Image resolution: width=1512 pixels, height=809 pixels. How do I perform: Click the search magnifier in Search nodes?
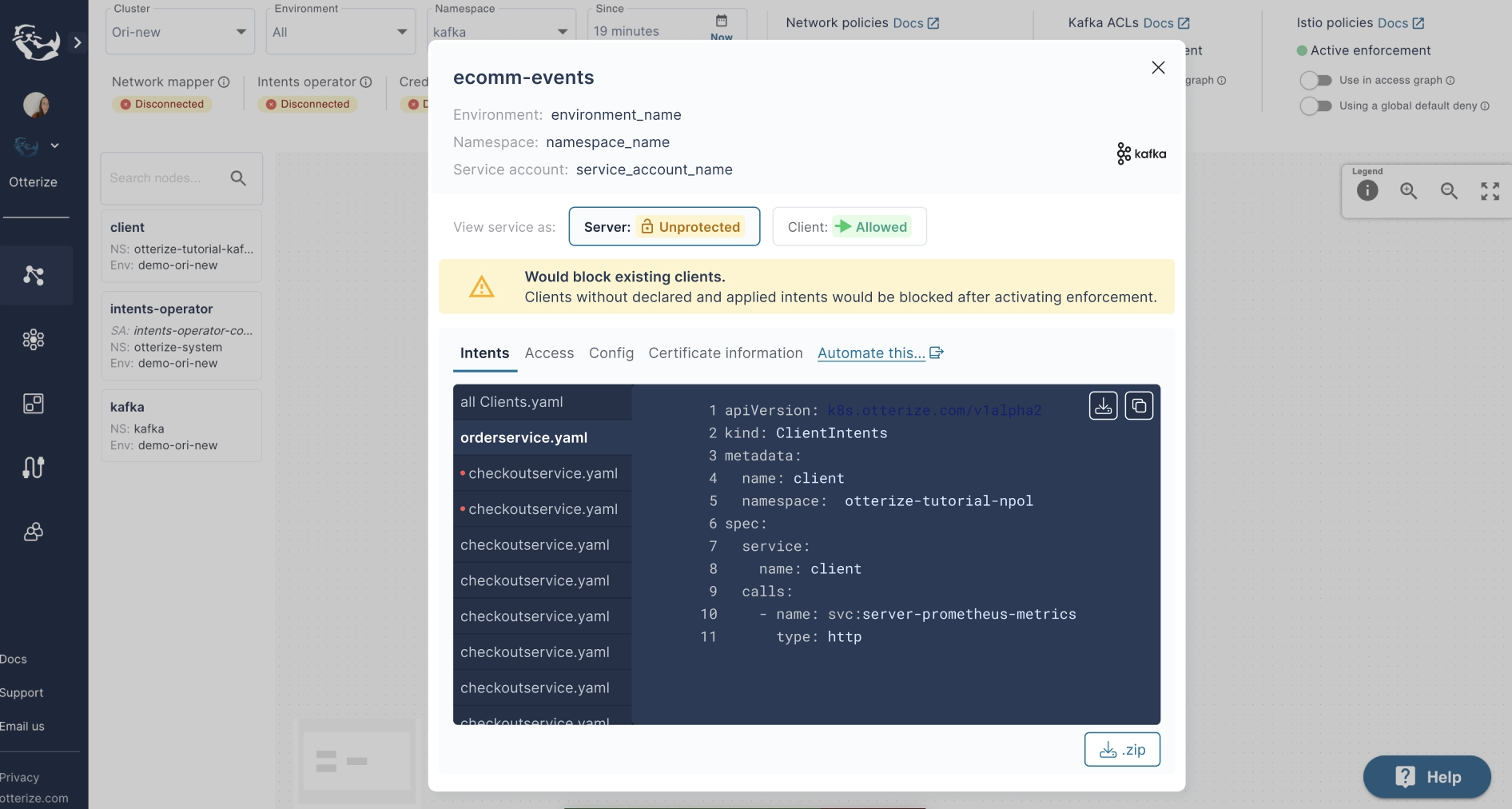point(238,178)
